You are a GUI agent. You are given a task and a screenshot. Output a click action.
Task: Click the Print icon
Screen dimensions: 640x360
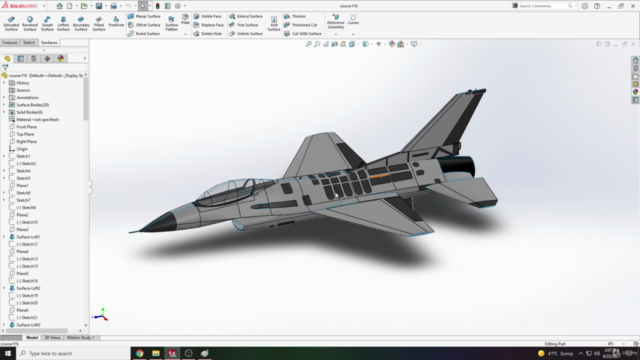[x=113, y=6]
